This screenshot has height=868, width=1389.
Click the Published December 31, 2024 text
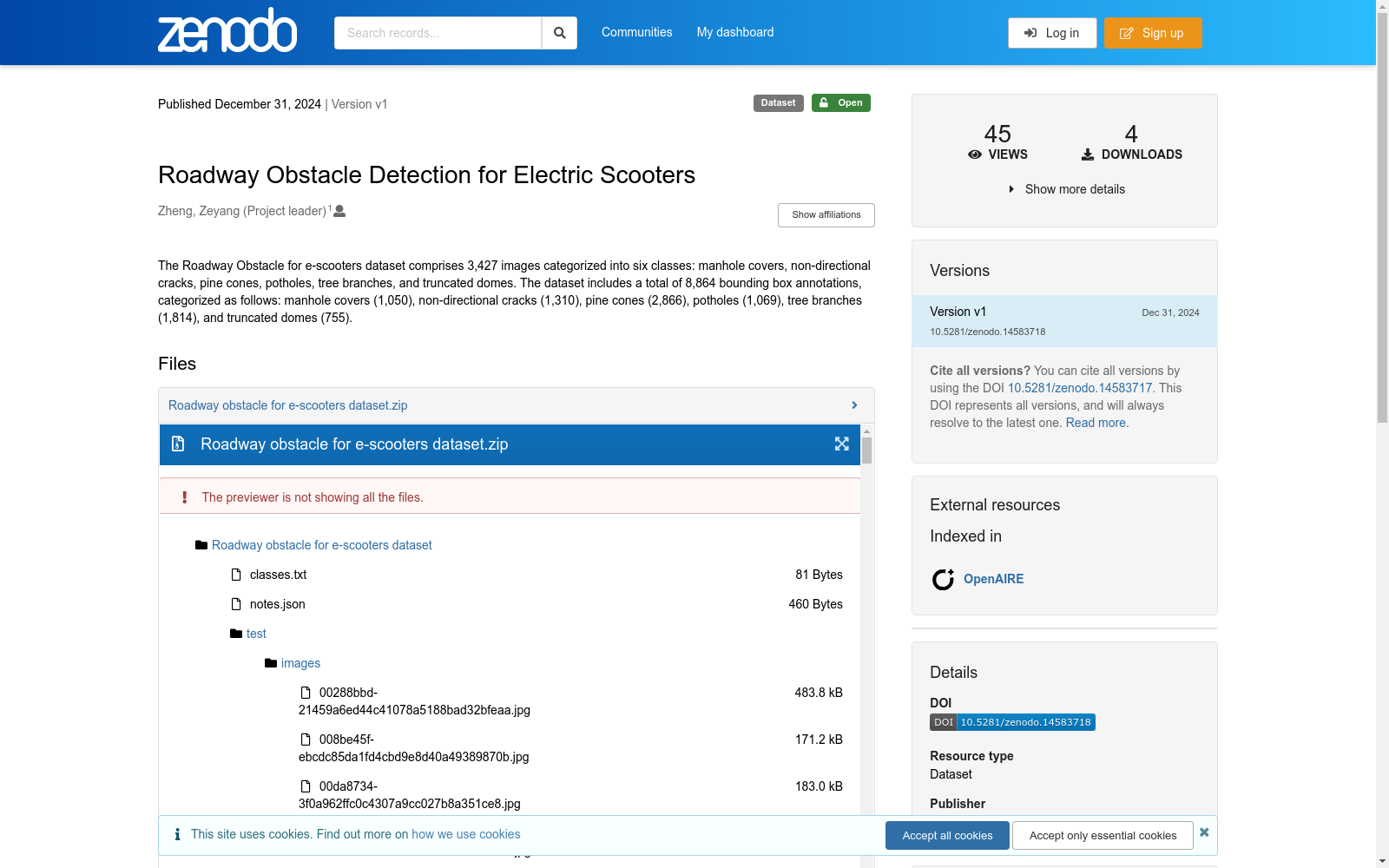(x=240, y=104)
